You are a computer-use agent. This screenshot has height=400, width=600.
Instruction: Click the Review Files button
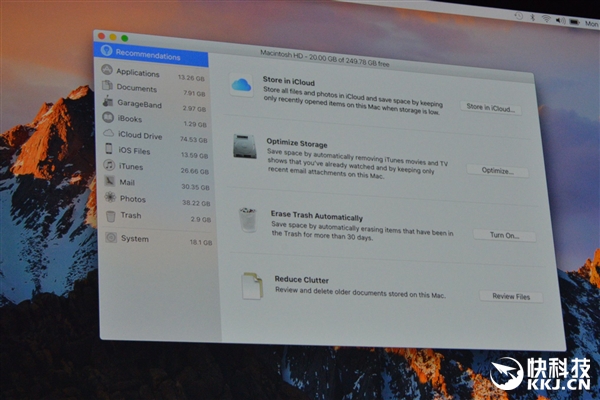coord(511,296)
